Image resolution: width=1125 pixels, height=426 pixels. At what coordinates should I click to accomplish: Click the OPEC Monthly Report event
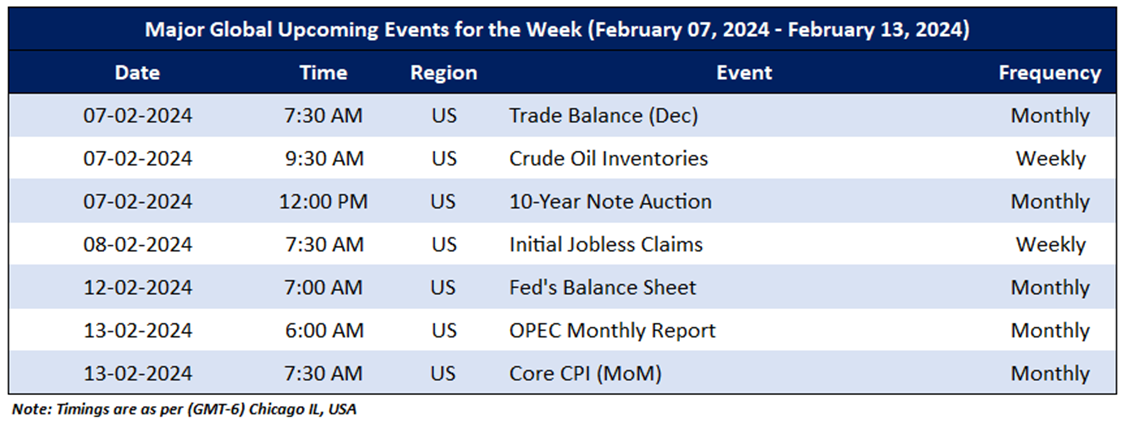[612, 331]
